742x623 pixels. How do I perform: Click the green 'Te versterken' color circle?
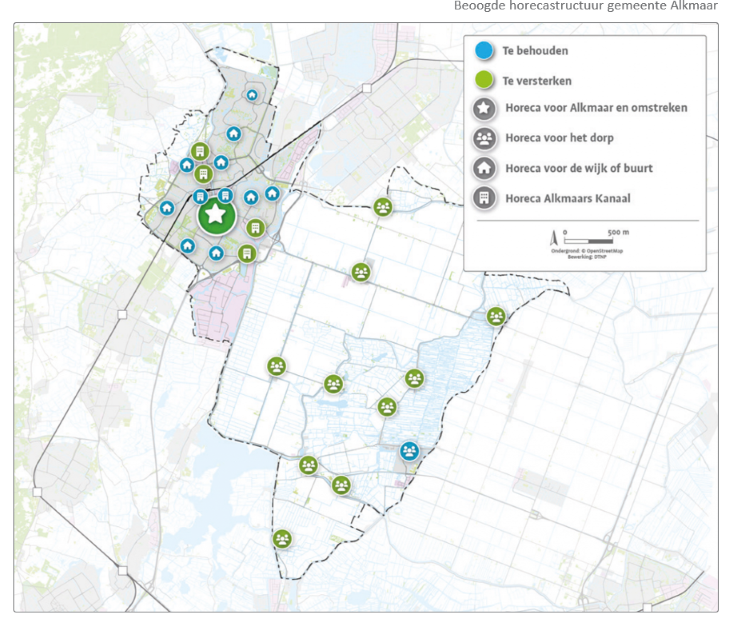pos(484,78)
